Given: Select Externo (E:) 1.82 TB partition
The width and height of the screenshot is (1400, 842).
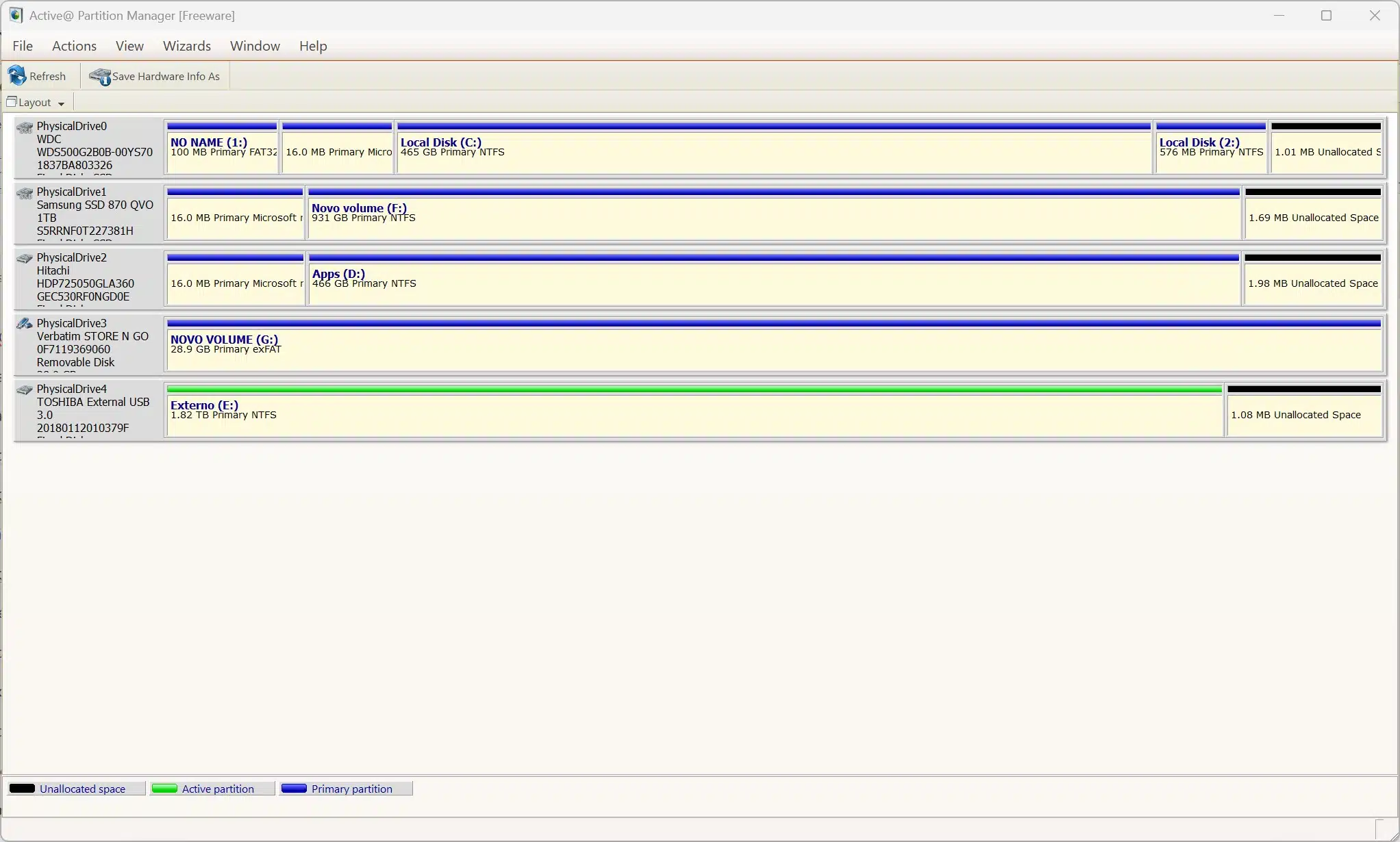Looking at the screenshot, I should click(695, 410).
